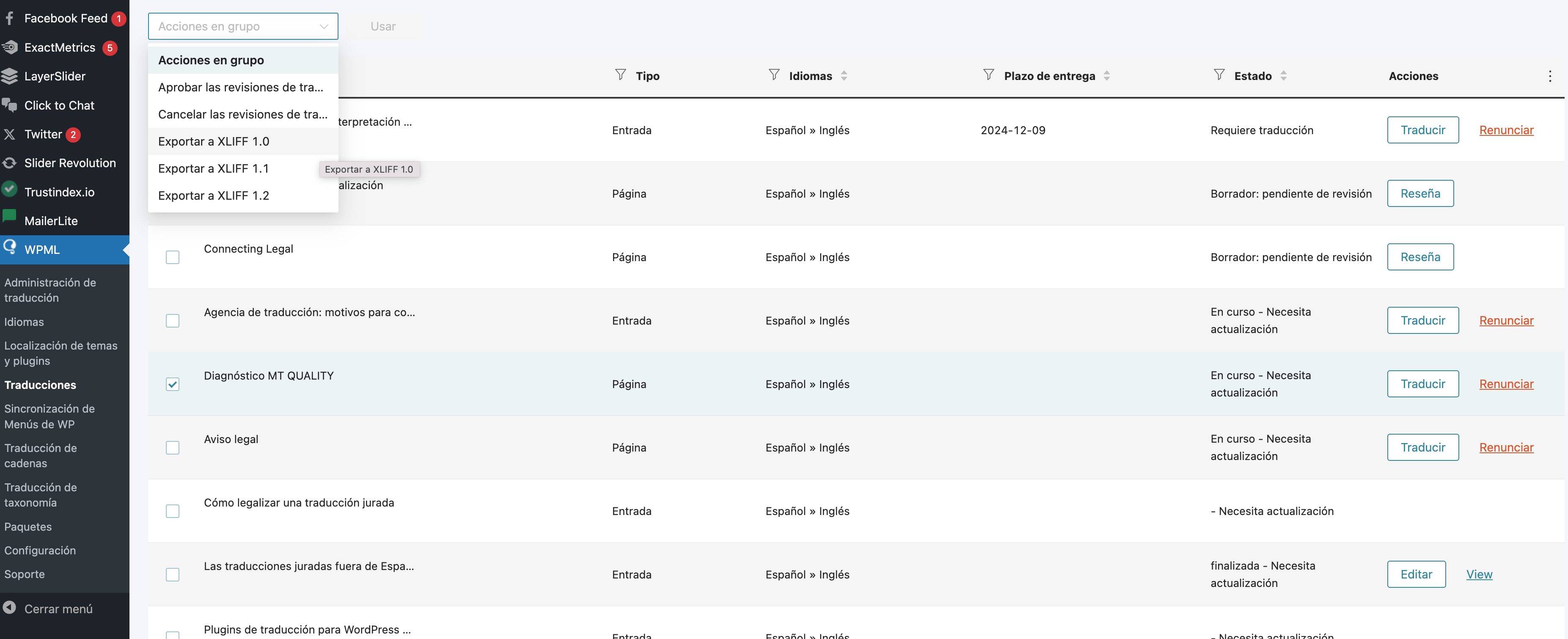
Task: Click the LayerSlider stack icon in sidebar
Action: (x=10, y=76)
